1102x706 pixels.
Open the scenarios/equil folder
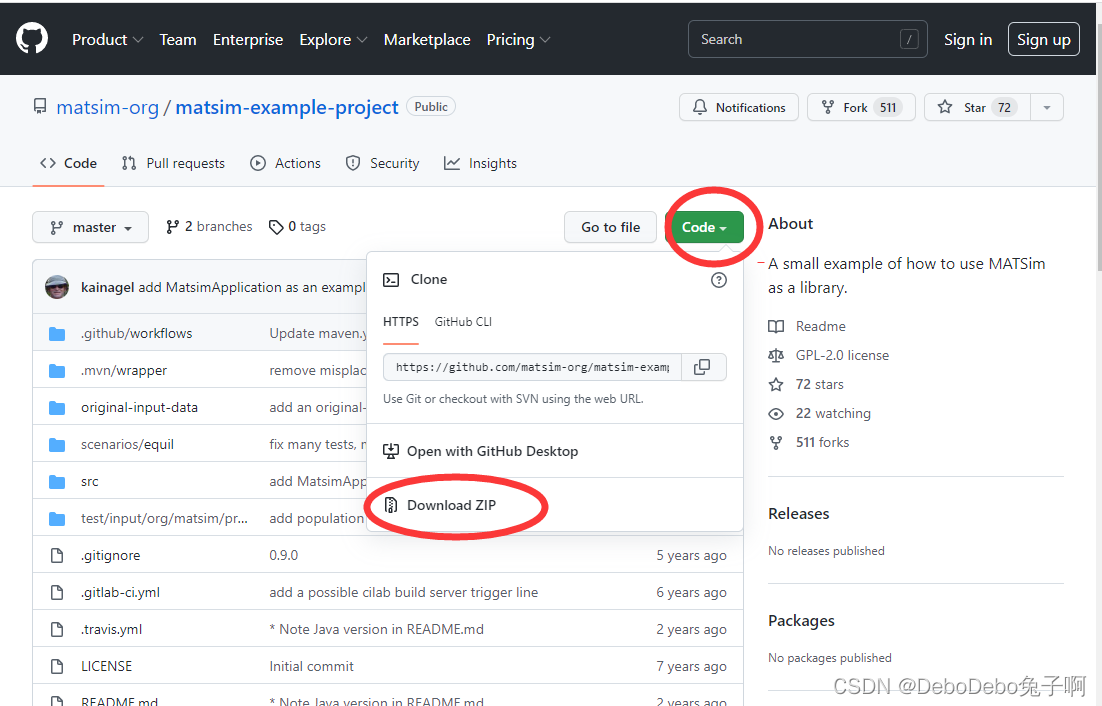pos(127,444)
